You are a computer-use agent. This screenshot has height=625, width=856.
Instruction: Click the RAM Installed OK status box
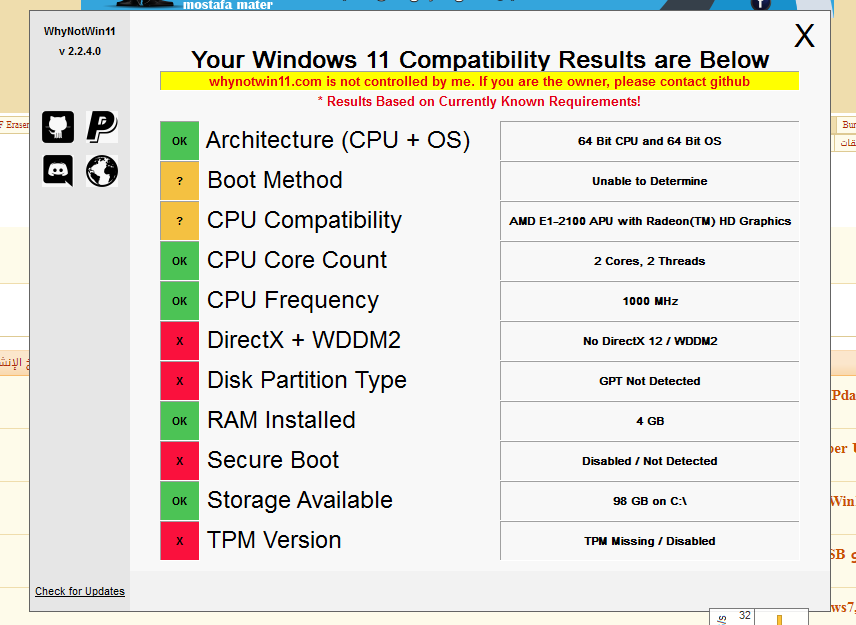pyautogui.click(x=180, y=421)
